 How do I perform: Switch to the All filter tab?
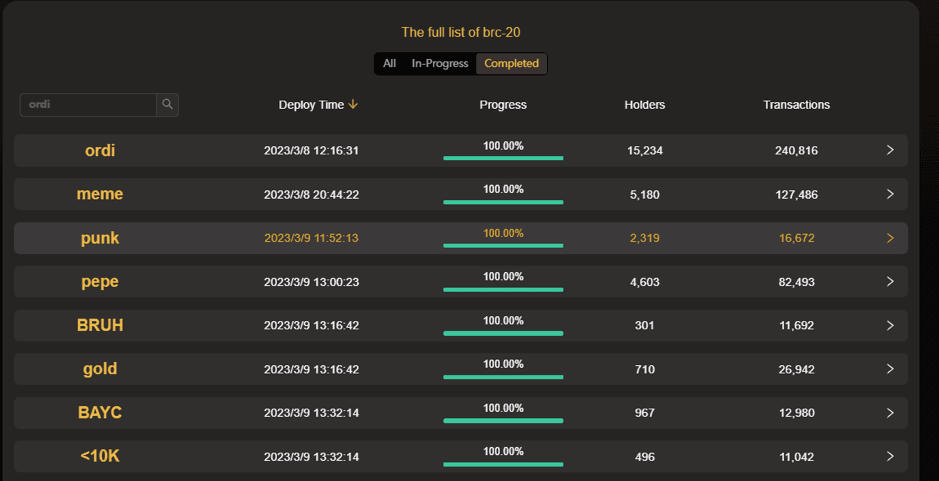pos(389,64)
